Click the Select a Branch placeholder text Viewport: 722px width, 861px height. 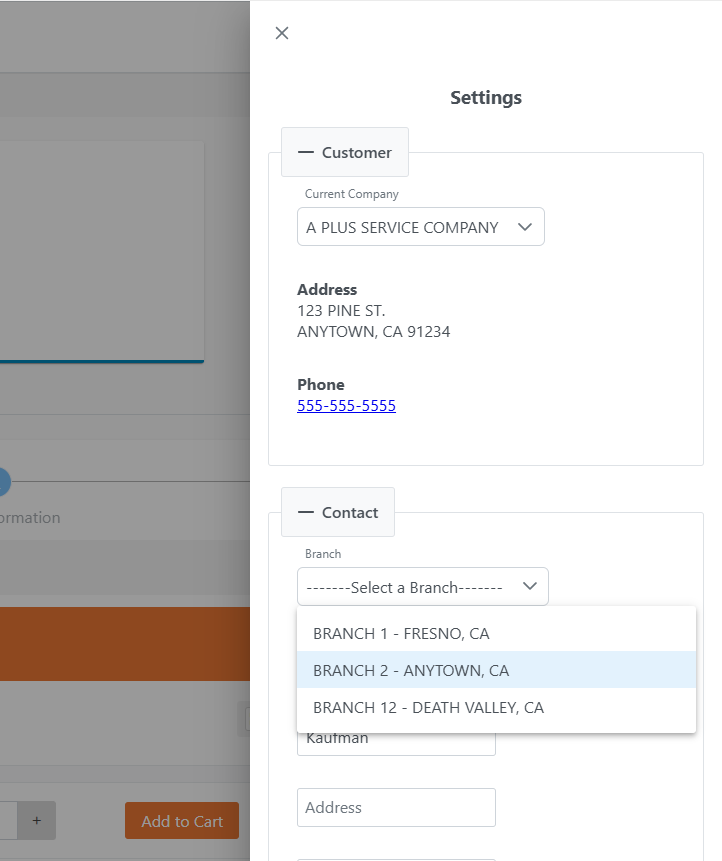click(x=404, y=588)
